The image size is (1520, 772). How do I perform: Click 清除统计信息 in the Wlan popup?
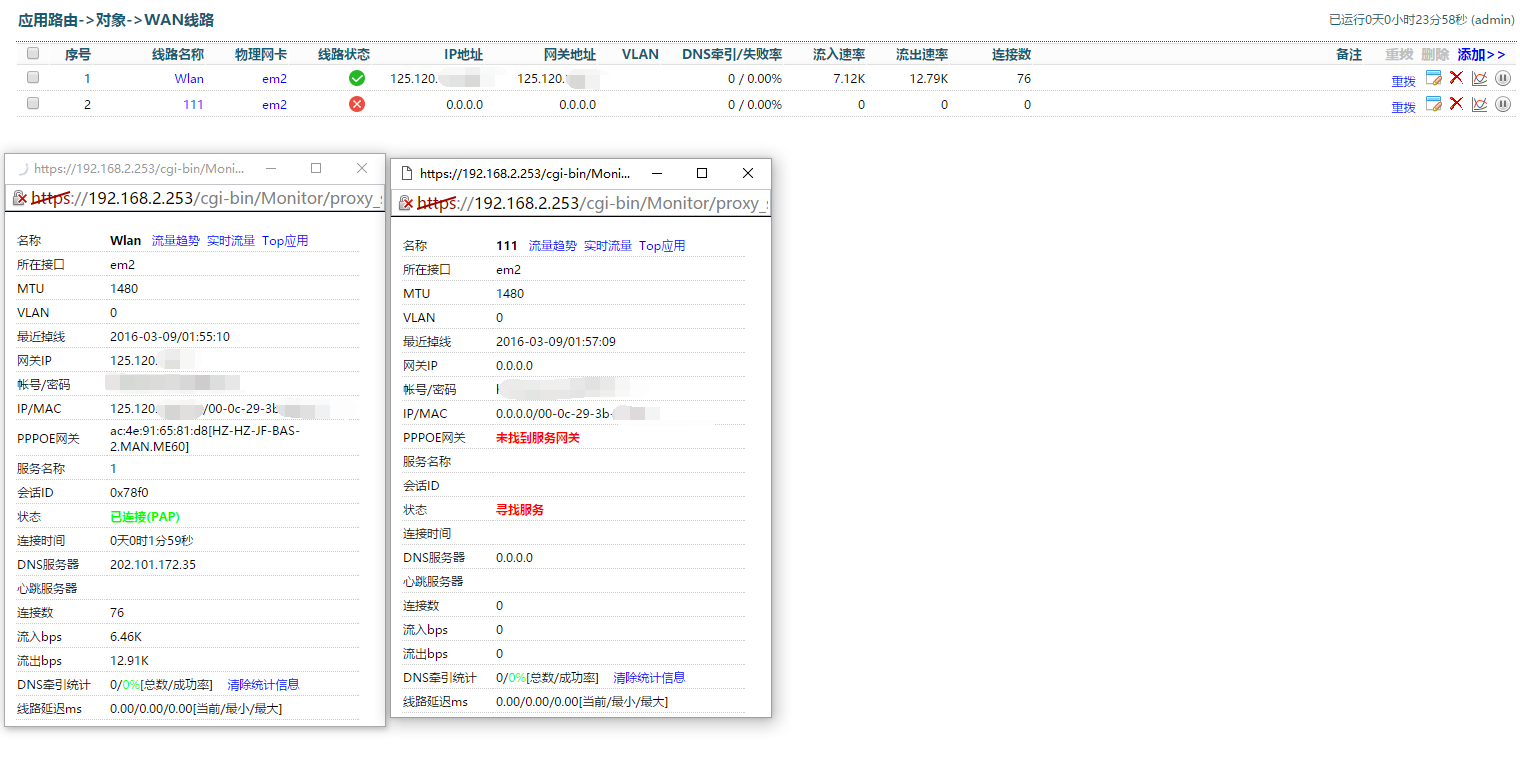point(263,685)
